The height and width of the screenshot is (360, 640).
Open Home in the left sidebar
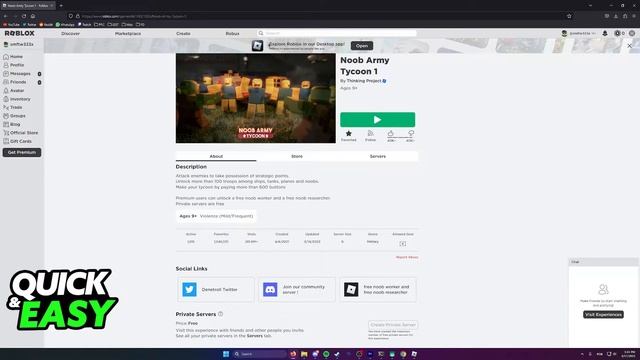click(13, 57)
